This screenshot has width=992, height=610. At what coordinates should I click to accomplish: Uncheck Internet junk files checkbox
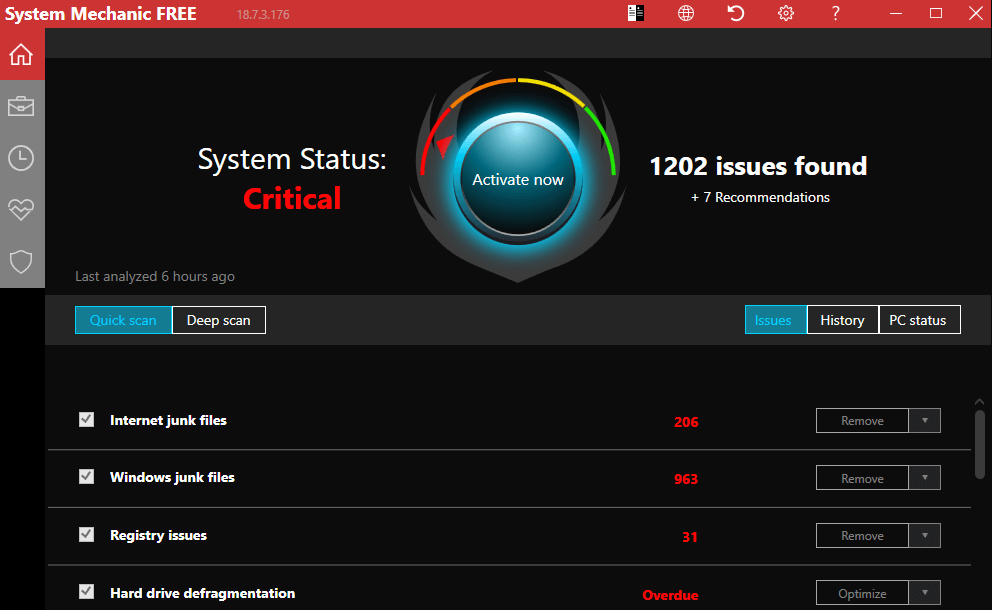87,420
